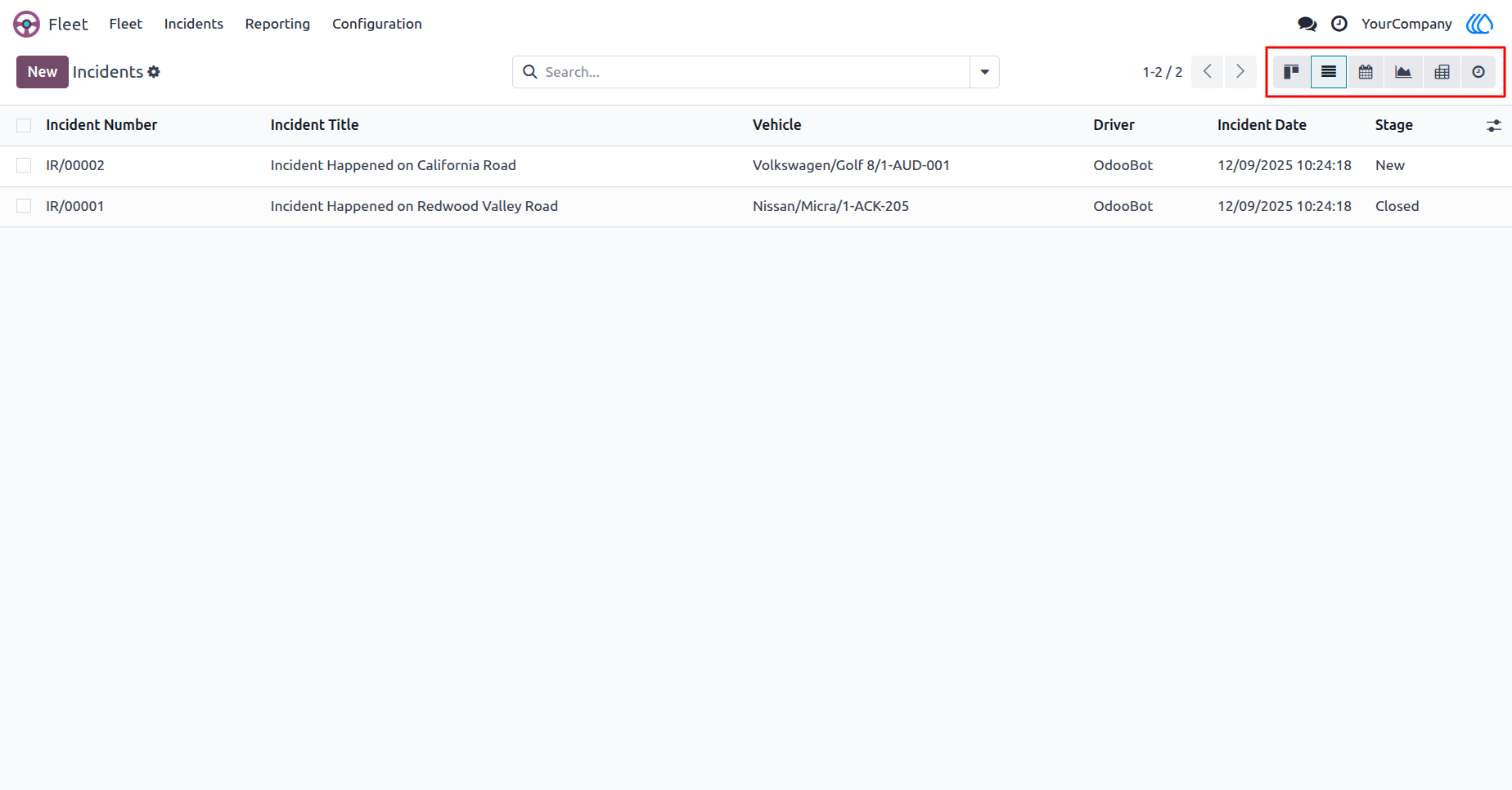Check the IR/00001 row checkbox
This screenshot has width=1512, height=790.
click(24, 206)
